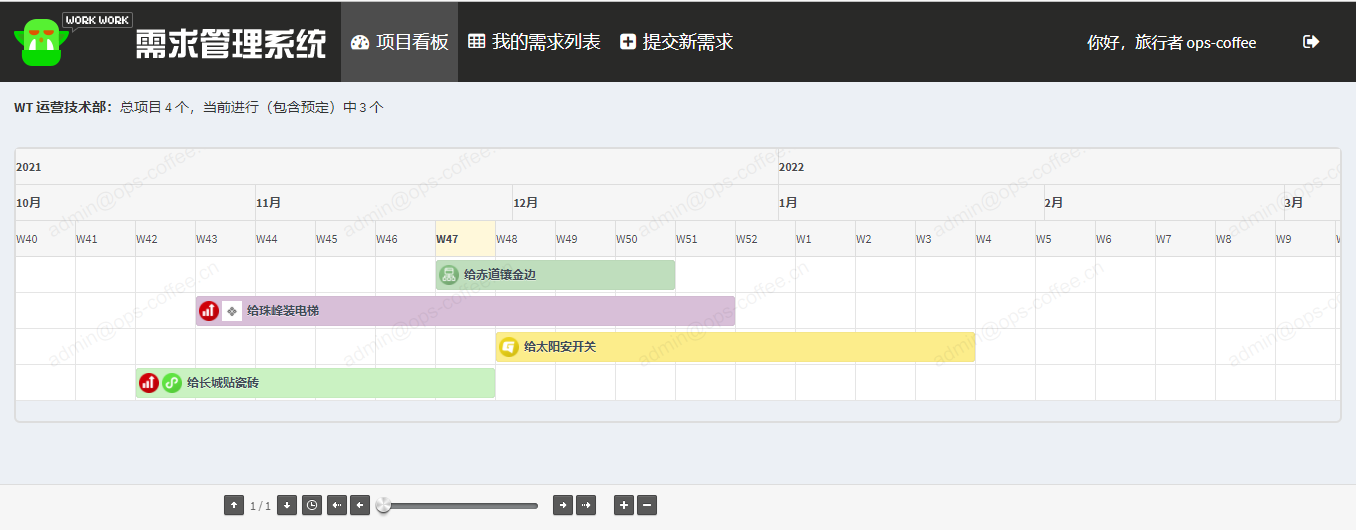The height and width of the screenshot is (530, 1356).
Task: Select 提交新需求 in the navigation bar
Action: coord(676,42)
